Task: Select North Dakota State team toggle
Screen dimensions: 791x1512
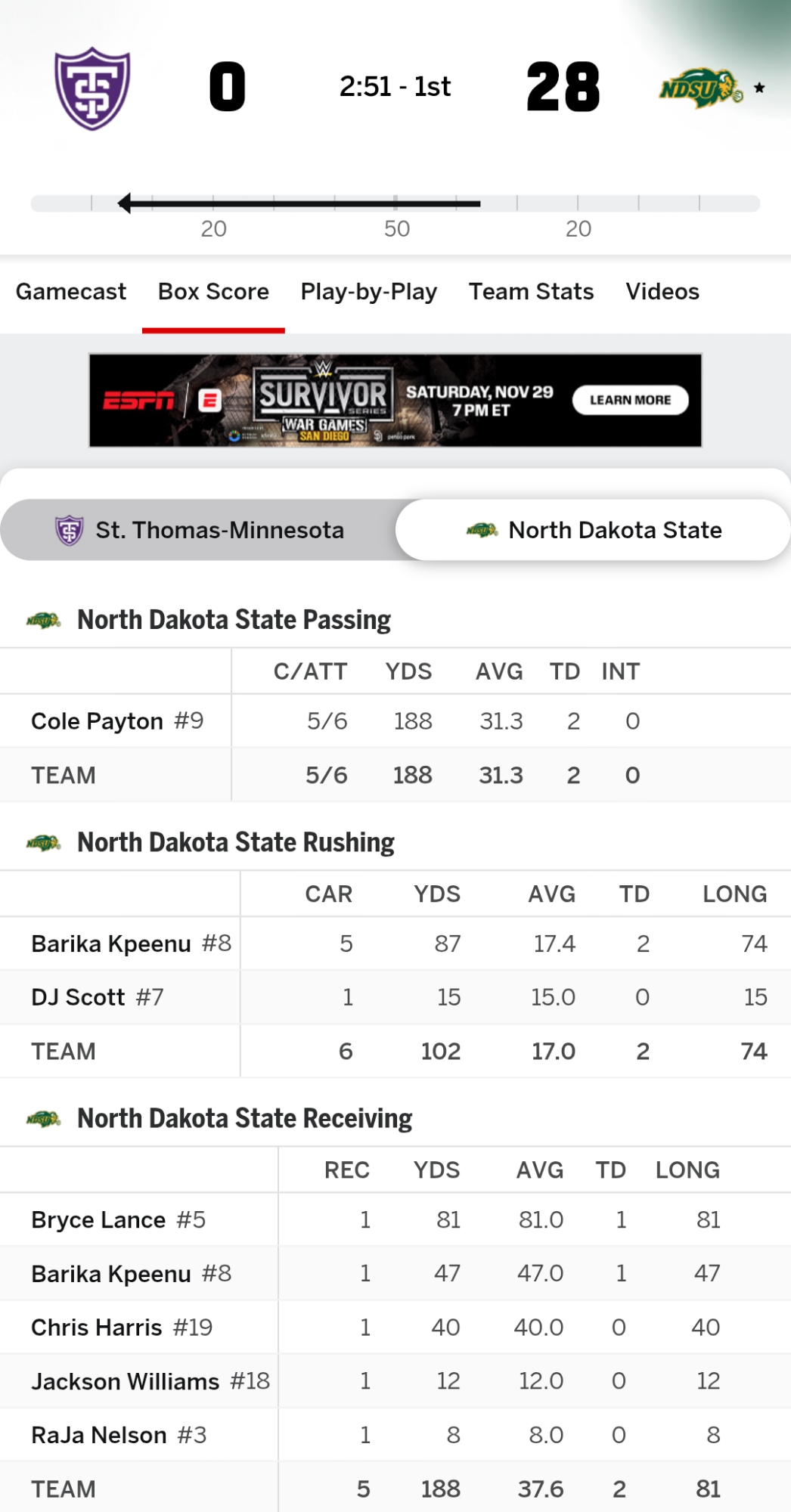Action: pyautogui.click(x=594, y=530)
